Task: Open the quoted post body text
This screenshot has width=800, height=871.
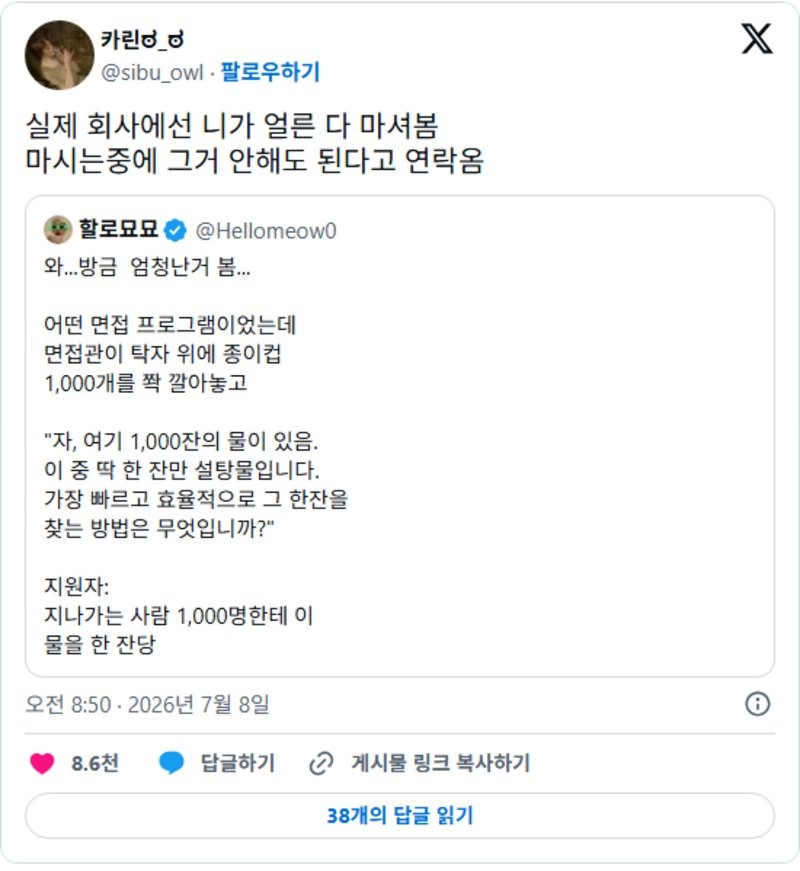Action: (196, 455)
